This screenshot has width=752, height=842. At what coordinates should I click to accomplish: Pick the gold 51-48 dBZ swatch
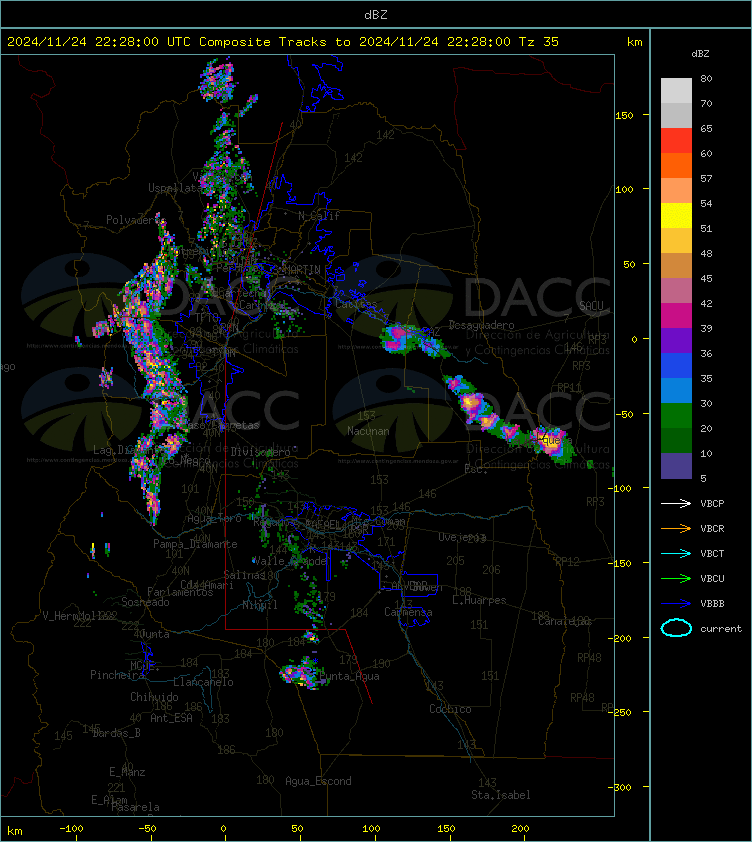coord(676,241)
